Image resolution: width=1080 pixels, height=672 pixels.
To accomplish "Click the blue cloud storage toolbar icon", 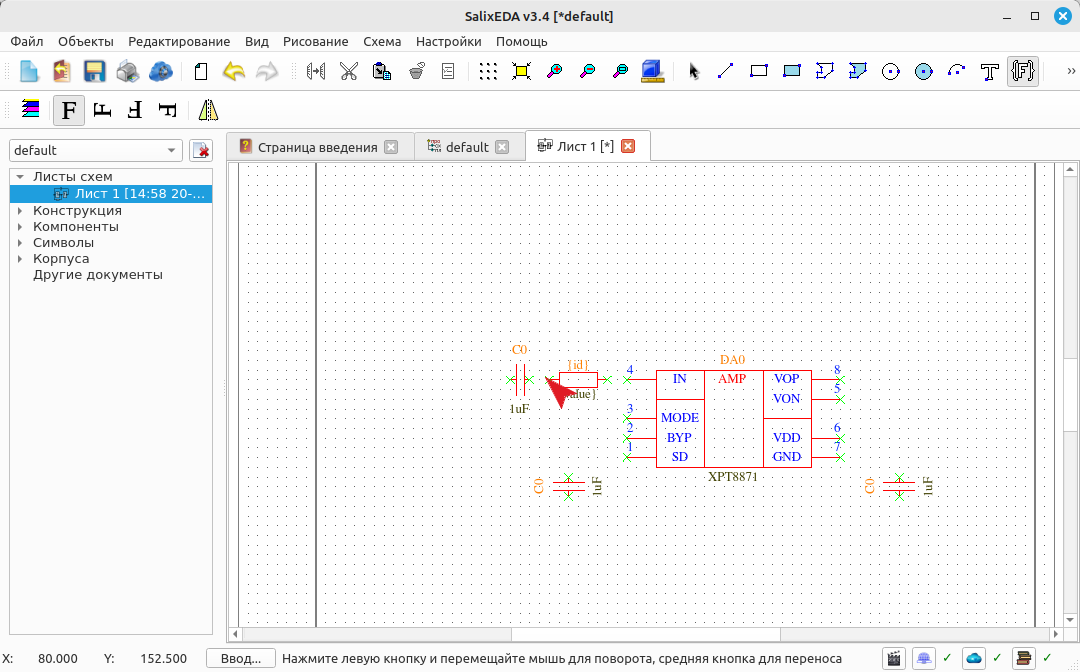I will coord(160,71).
